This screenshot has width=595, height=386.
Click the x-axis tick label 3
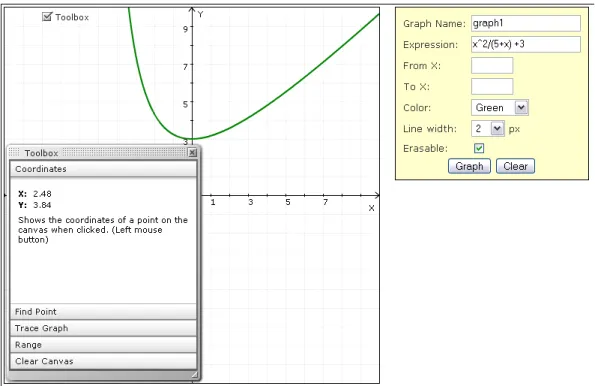click(x=250, y=202)
